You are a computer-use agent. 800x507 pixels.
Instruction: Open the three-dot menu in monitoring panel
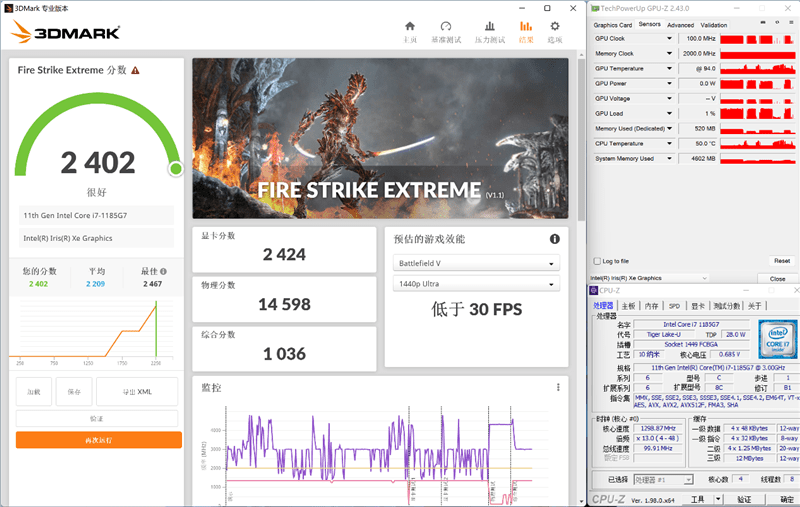[x=558, y=387]
